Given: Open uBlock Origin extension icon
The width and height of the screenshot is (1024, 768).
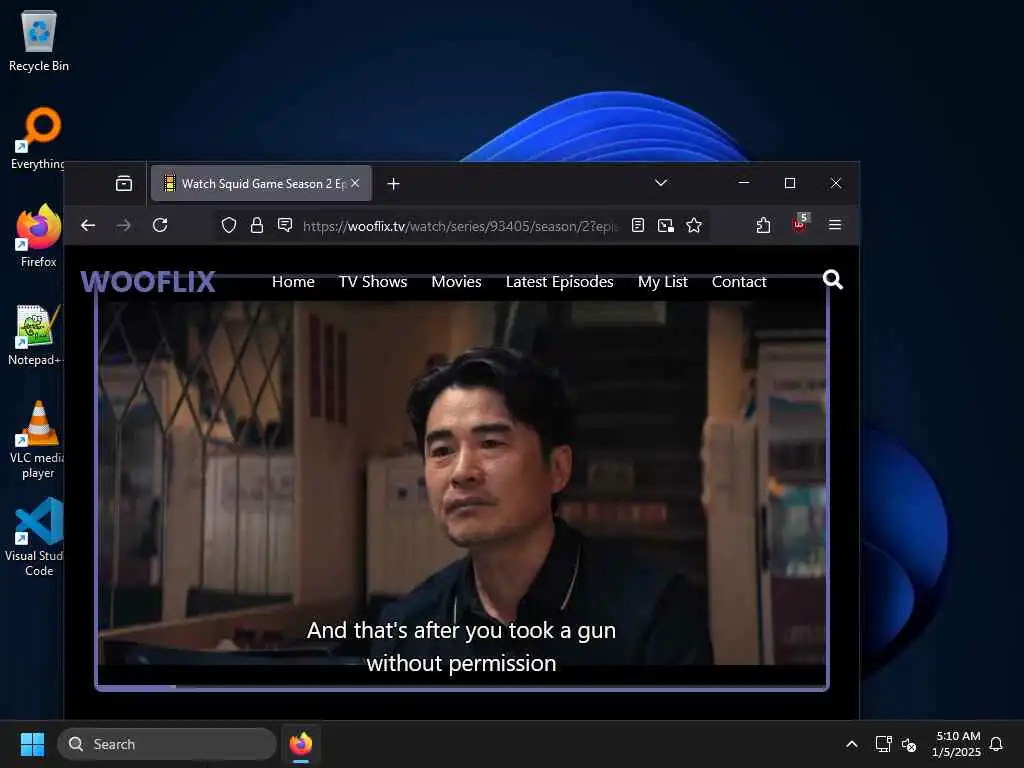Looking at the screenshot, I should pos(800,224).
